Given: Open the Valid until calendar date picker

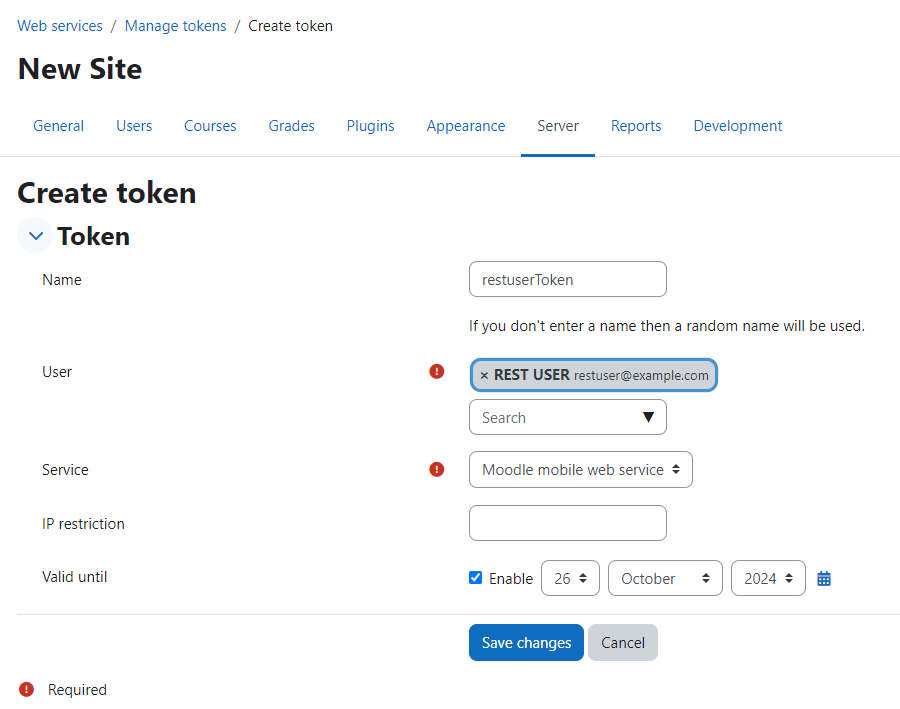Looking at the screenshot, I should pyautogui.click(x=824, y=579).
